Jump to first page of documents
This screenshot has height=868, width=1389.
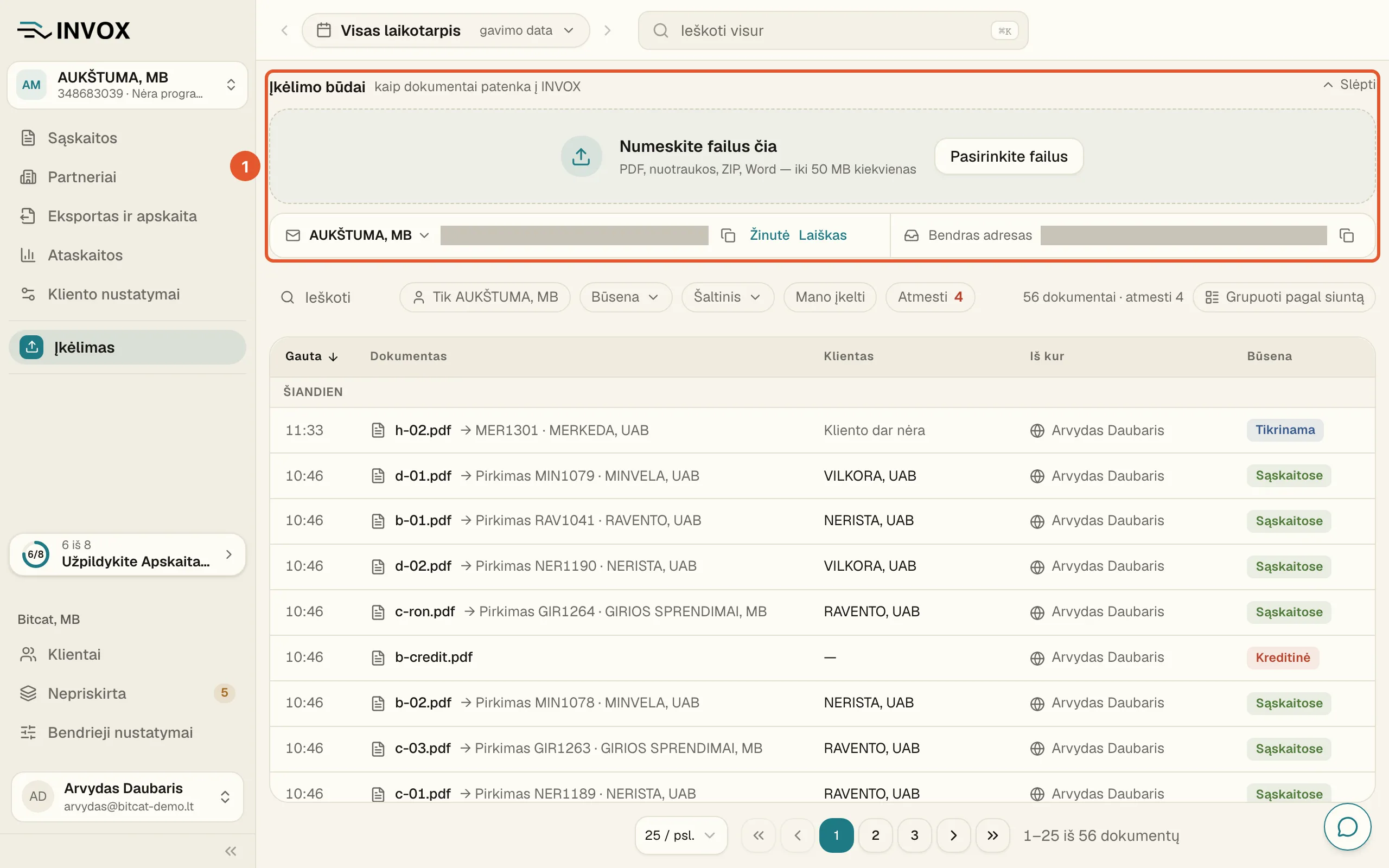[x=758, y=835]
